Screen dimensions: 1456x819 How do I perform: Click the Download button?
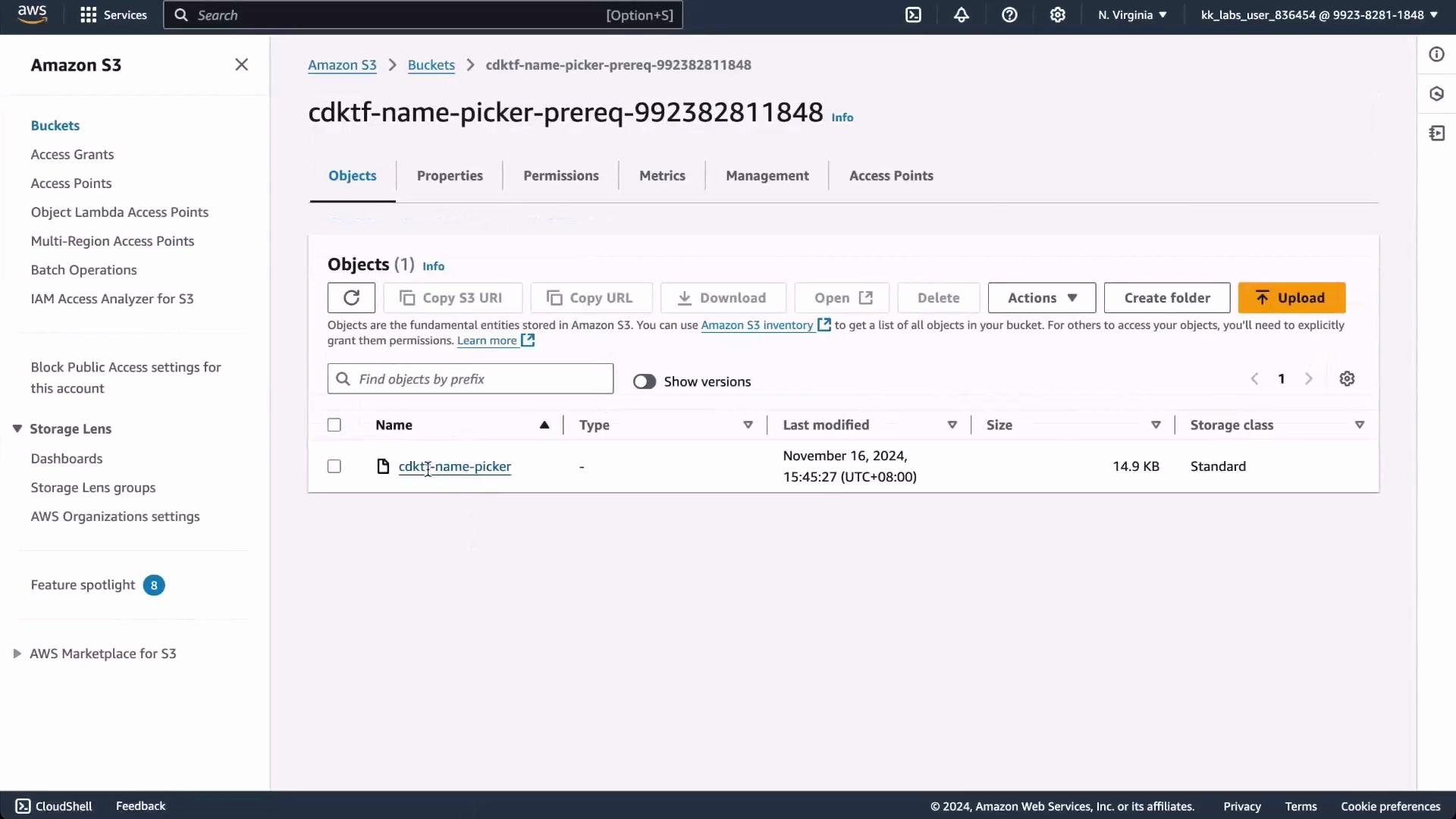[x=723, y=298]
